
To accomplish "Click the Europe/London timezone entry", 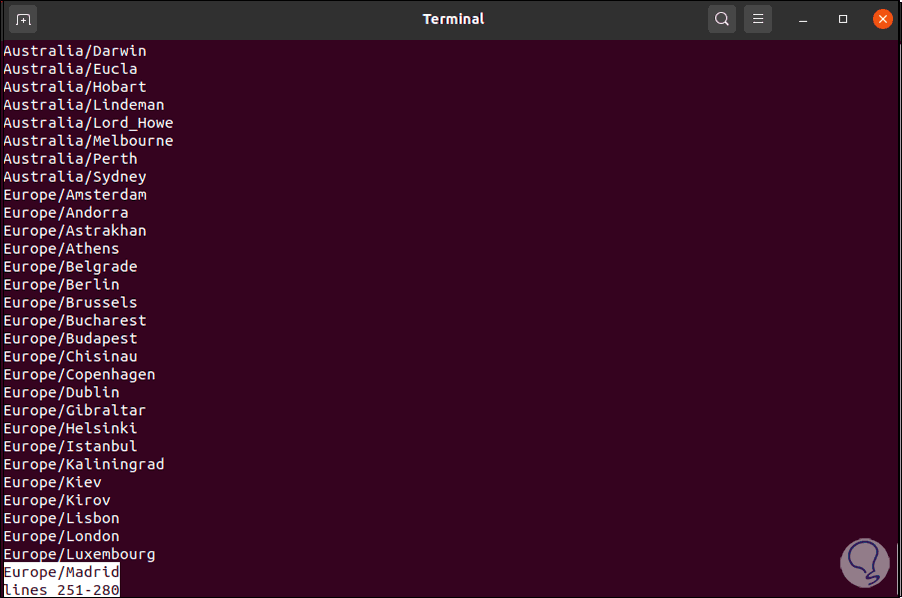I will (x=61, y=536).
